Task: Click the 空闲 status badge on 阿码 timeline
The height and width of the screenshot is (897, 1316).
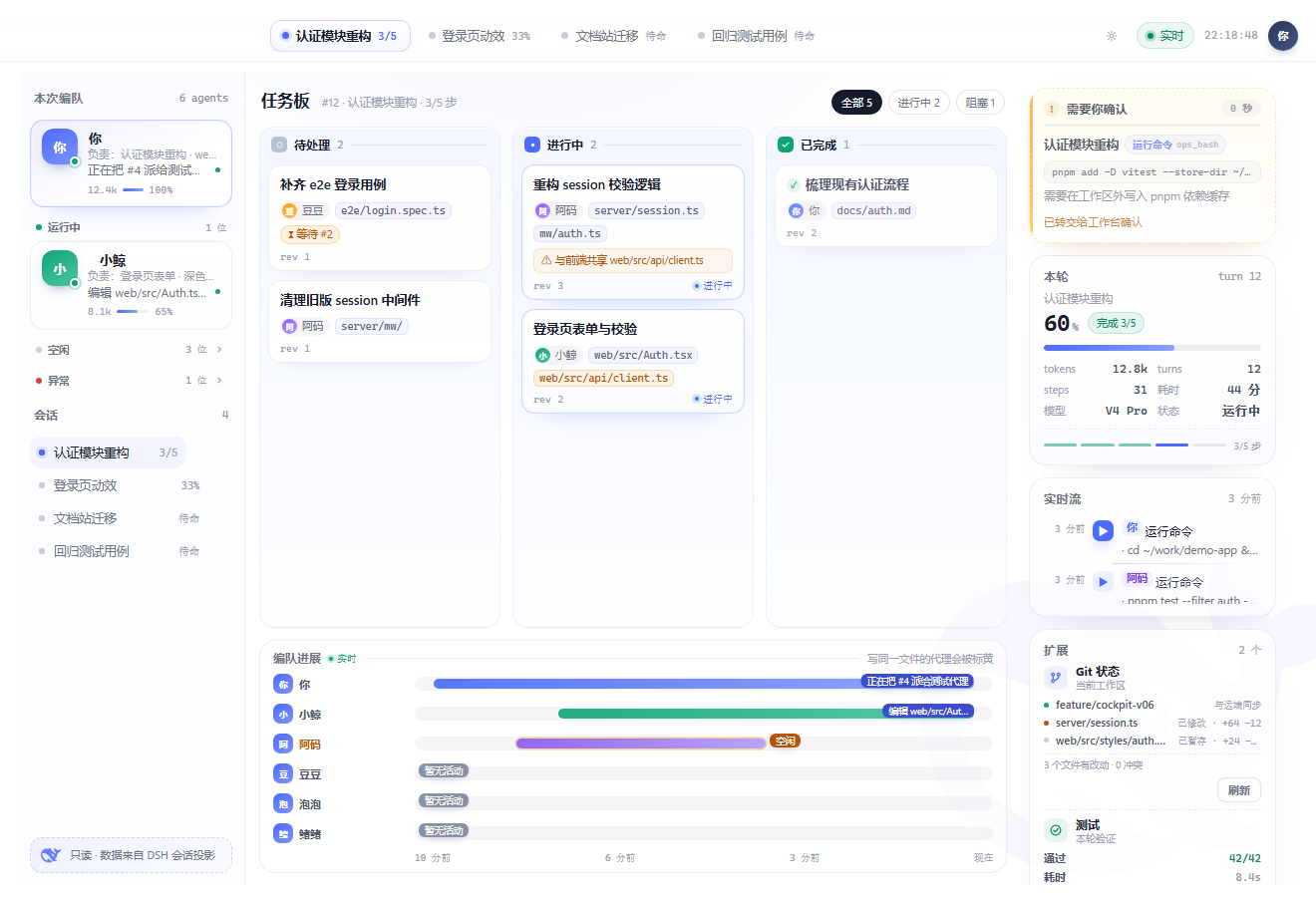Action: 785,742
